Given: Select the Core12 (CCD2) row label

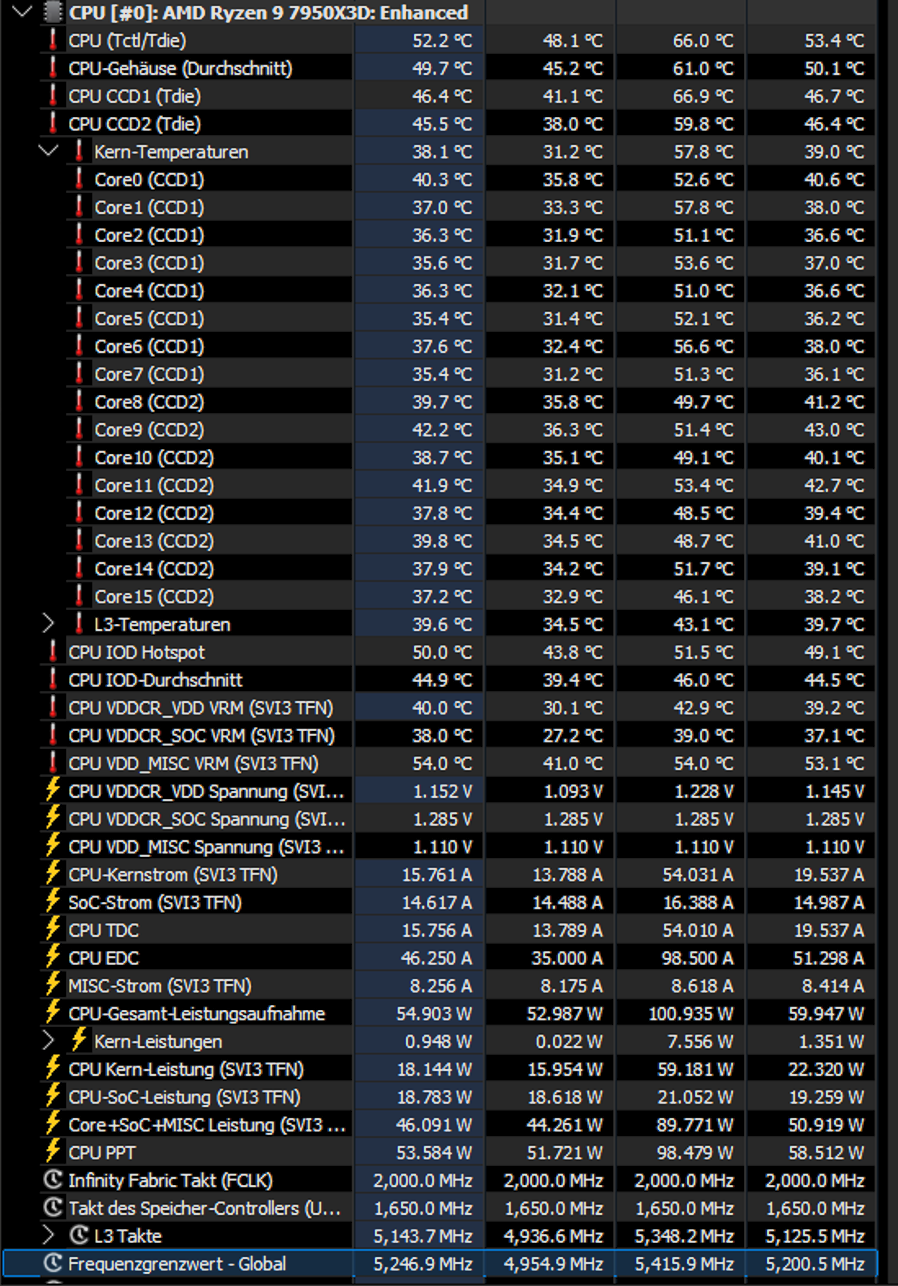Looking at the screenshot, I should click(154, 513).
